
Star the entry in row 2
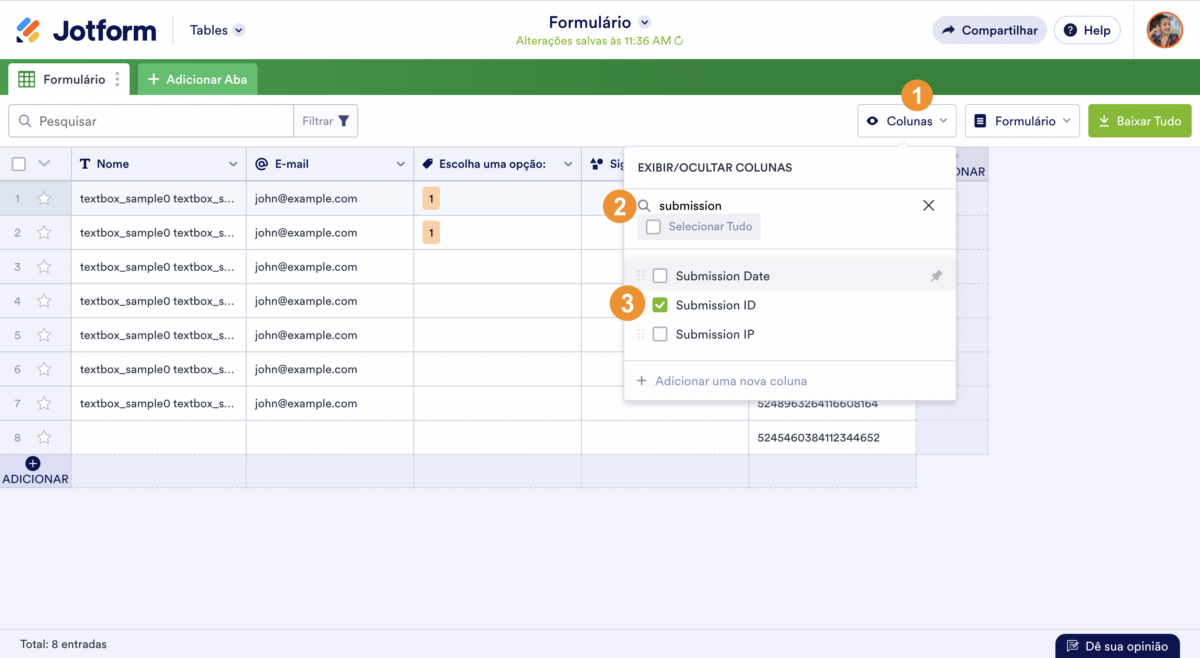44,232
